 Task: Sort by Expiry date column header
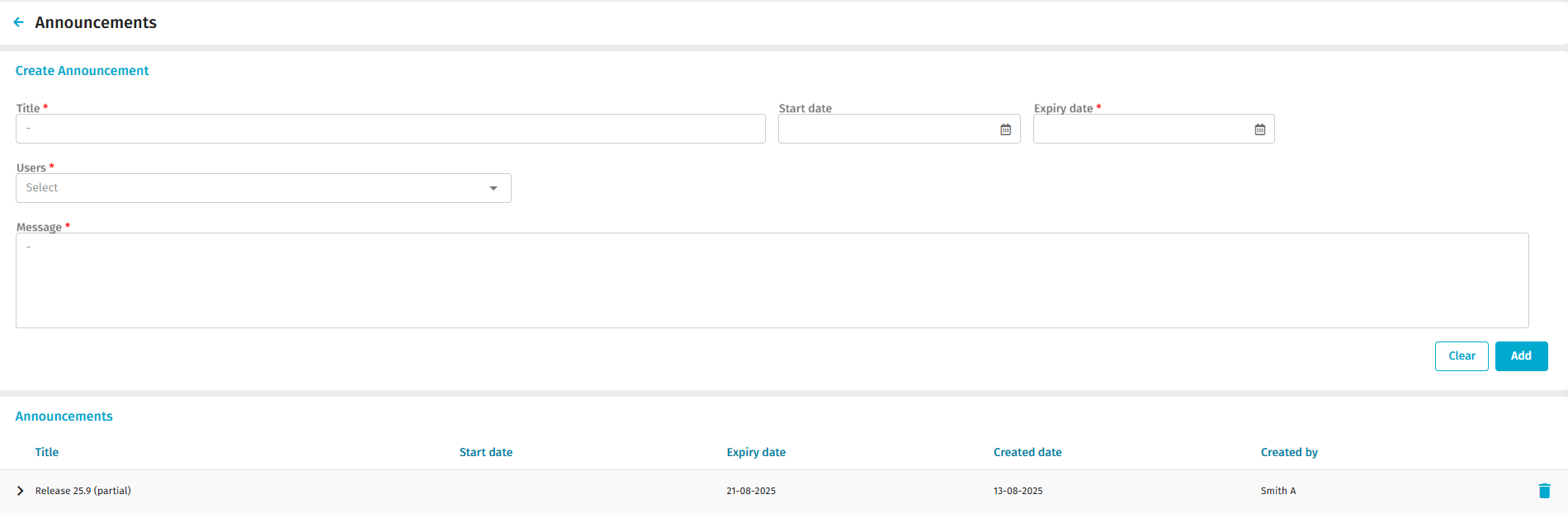756,452
